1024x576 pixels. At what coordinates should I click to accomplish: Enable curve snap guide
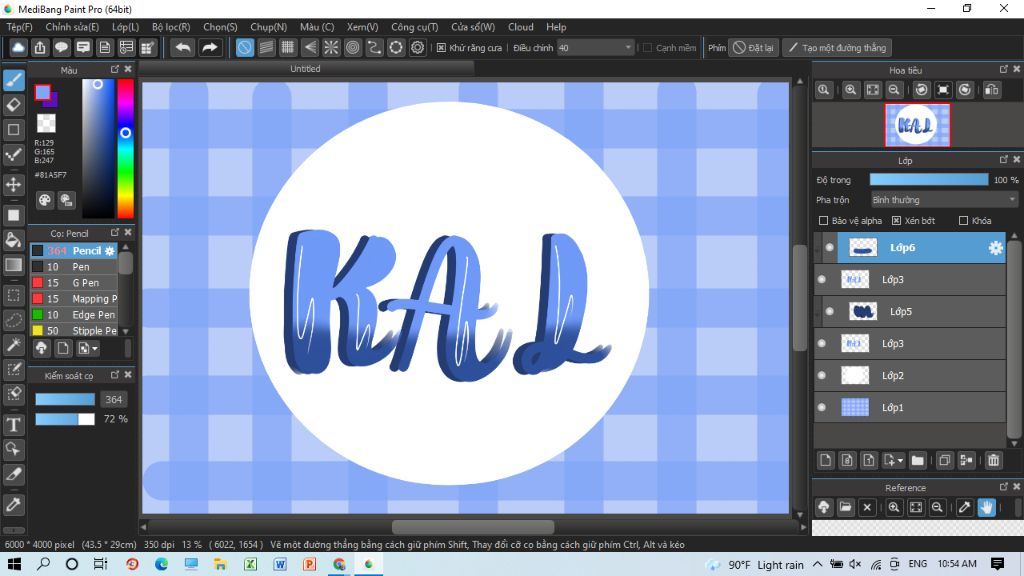(x=374, y=48)
